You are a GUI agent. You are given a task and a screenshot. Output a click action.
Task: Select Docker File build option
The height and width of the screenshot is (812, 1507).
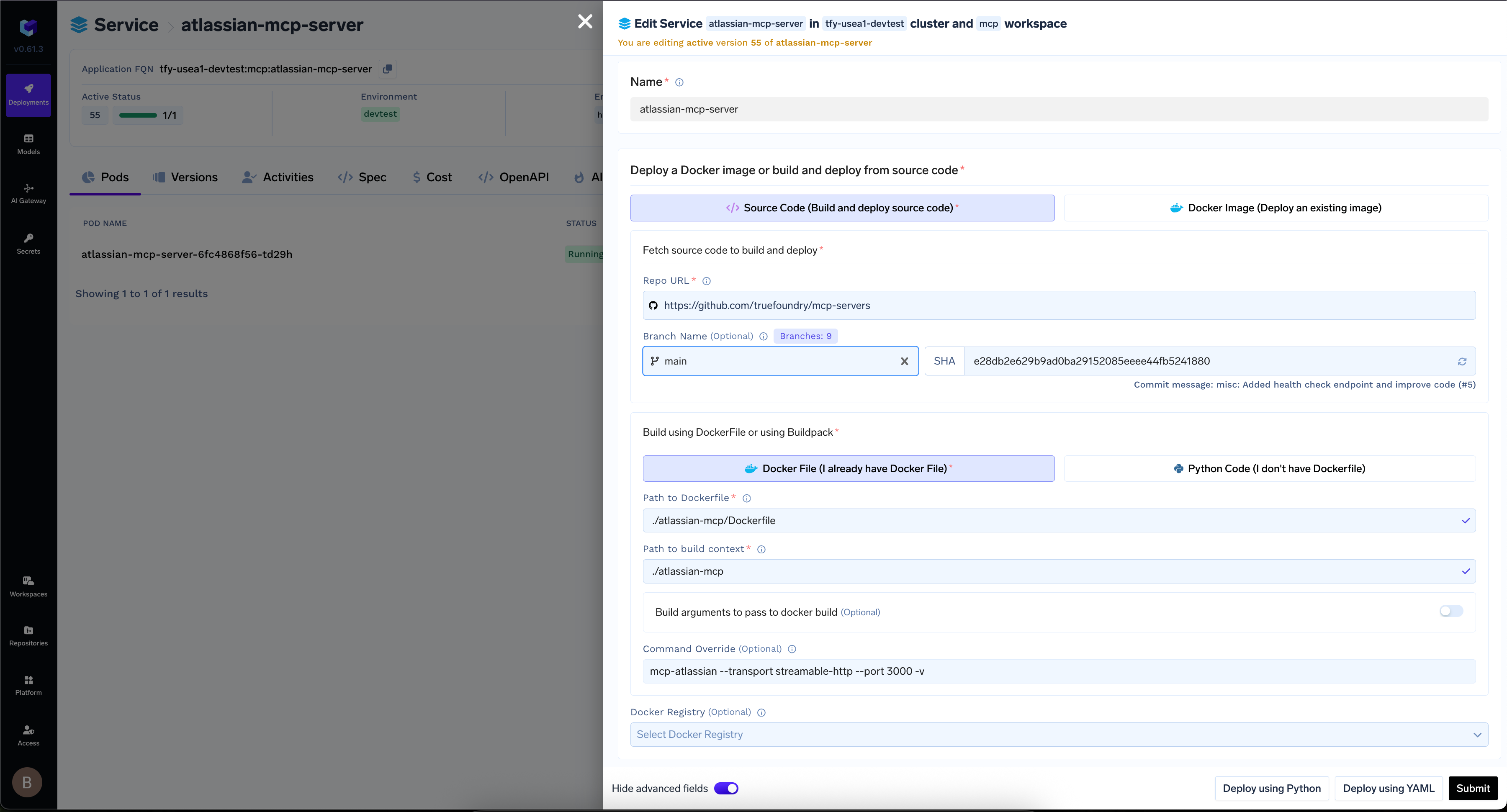pyautogui.click(x=848, y=469)
